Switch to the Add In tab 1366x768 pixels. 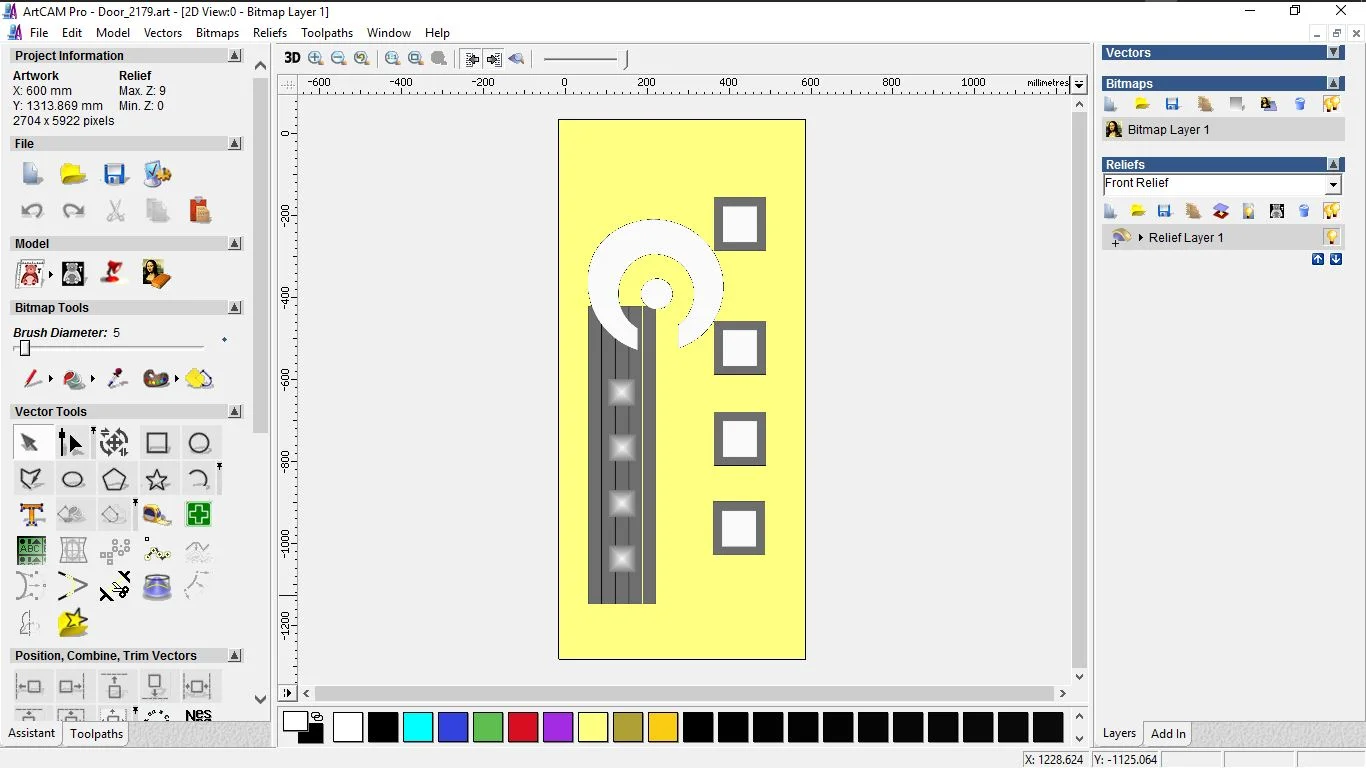point(1168,734)
